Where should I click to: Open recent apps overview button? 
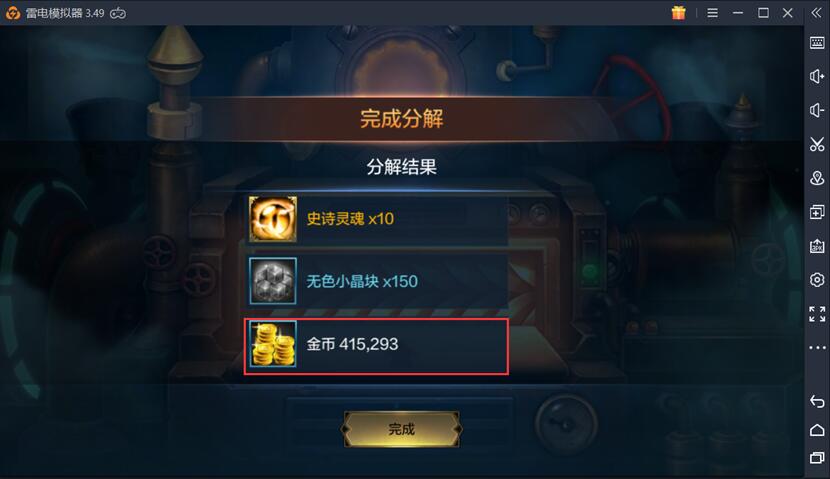817,458
